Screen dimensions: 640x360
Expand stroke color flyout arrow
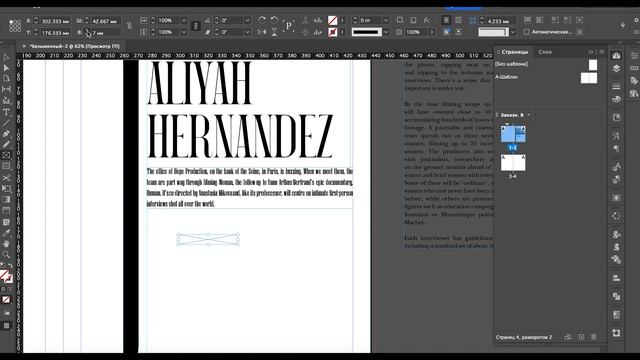point(342,32)
